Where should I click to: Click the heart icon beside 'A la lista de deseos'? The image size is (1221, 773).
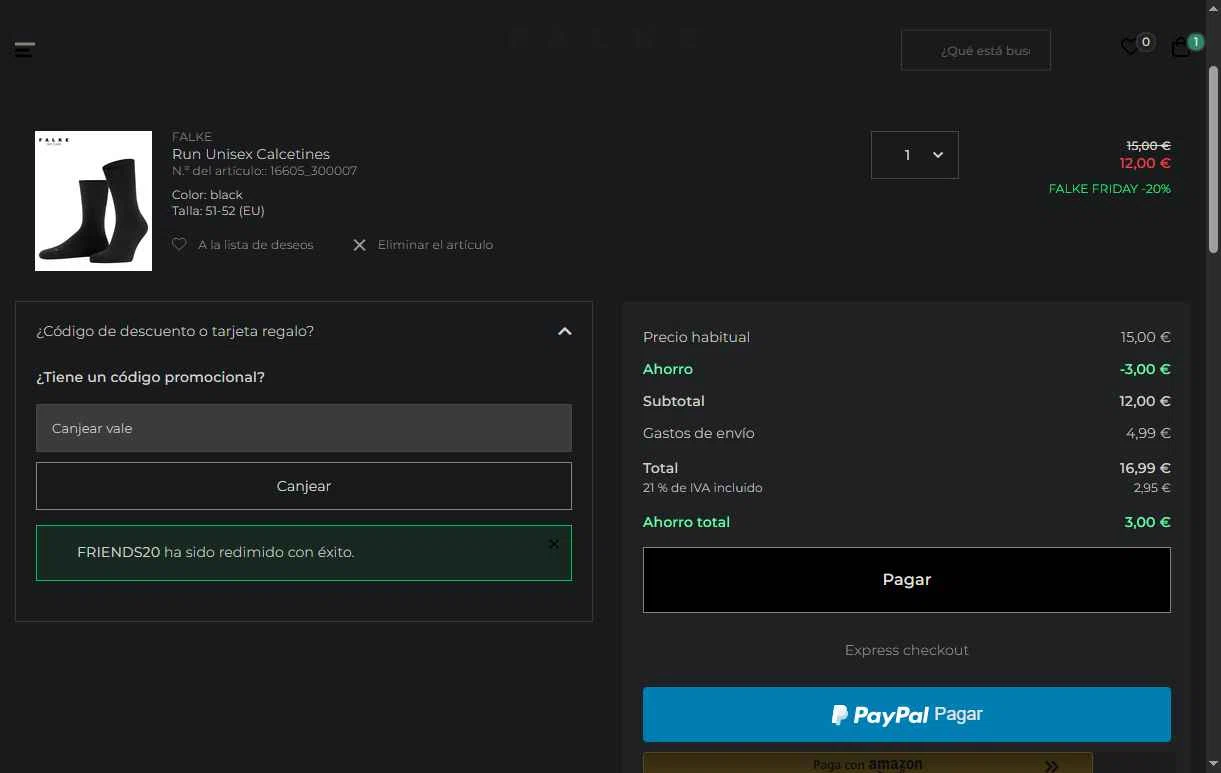(x=179, y=244)
